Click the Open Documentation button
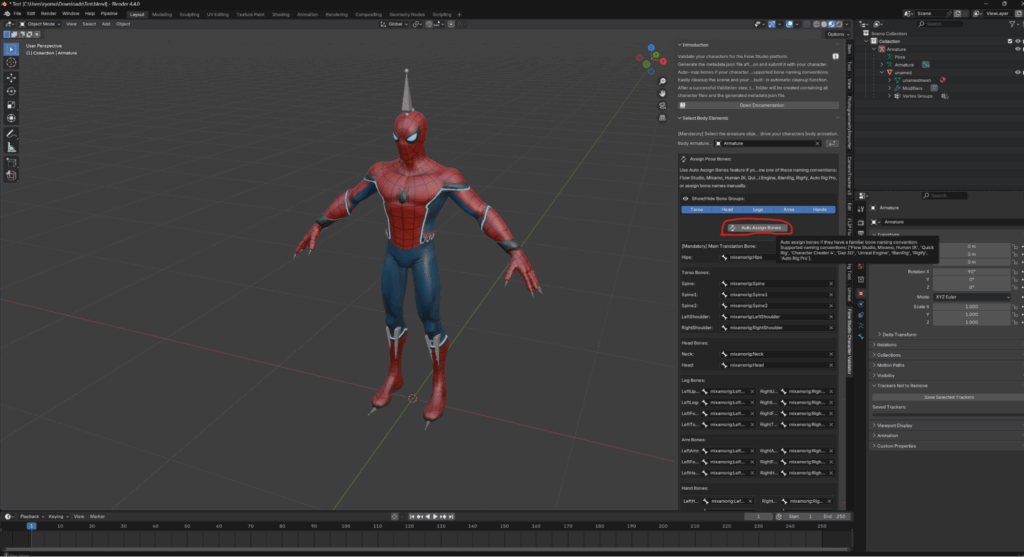1024x557 pixels. tap(761, 105)
